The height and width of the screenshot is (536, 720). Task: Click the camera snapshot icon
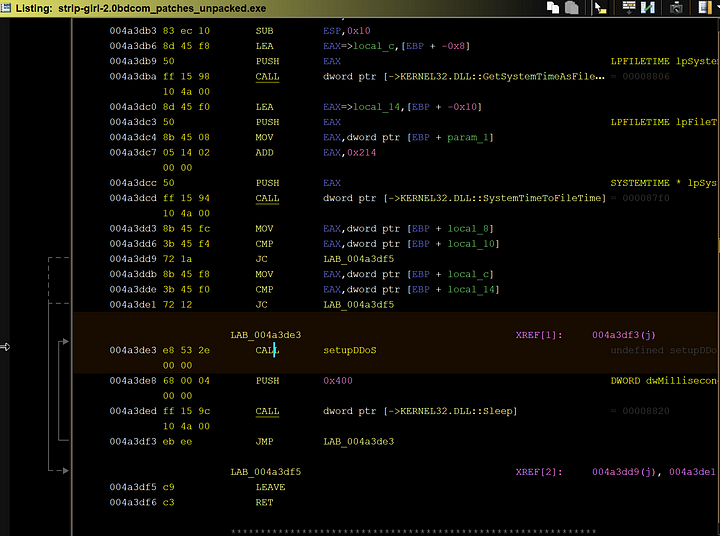(x=676, y=8)
